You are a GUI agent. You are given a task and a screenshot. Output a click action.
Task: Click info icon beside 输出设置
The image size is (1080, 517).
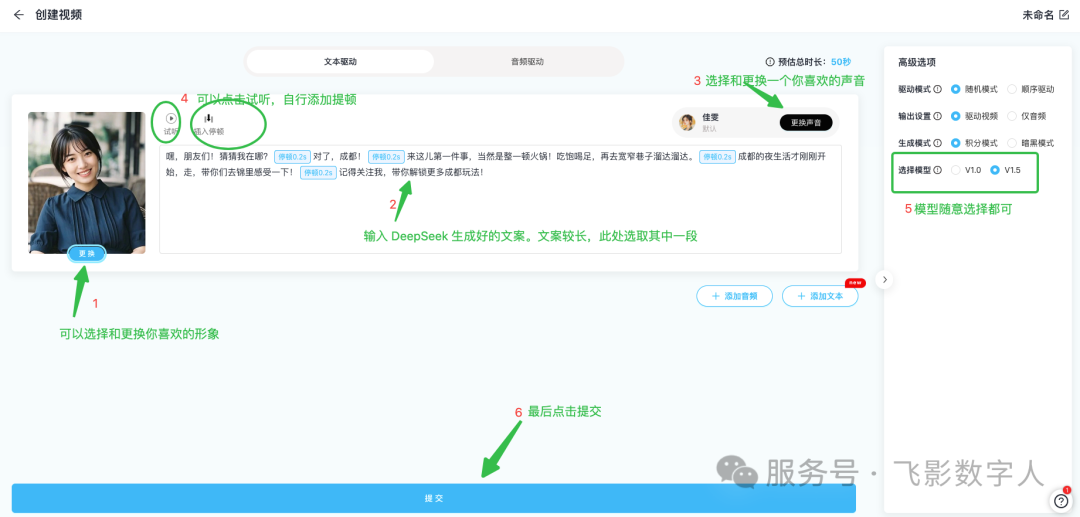point(937,116)
